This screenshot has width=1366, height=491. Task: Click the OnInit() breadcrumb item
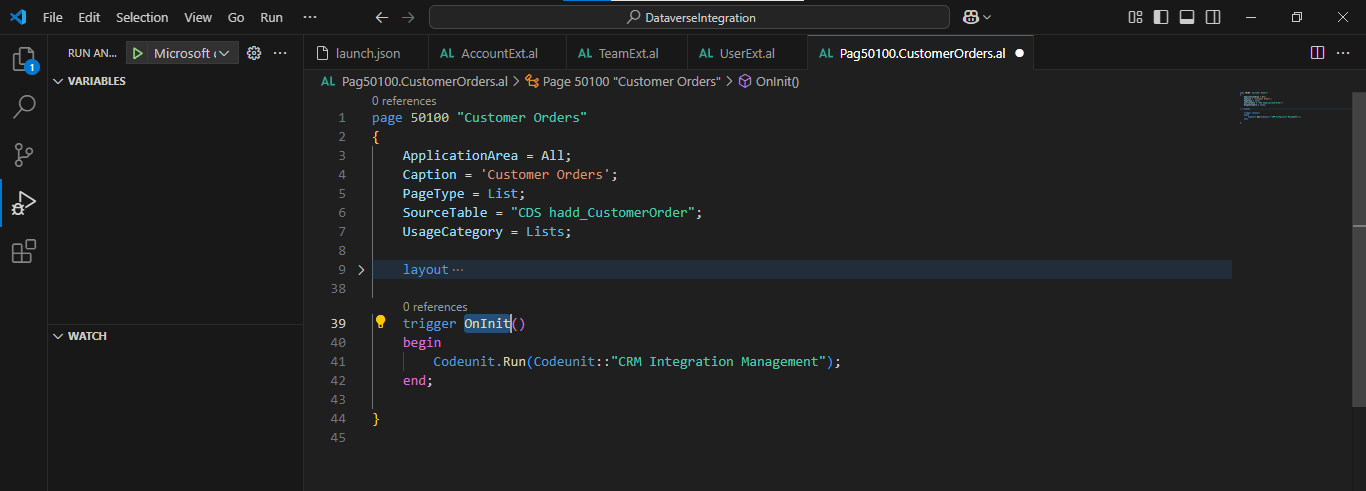click(x=777, y=82)
